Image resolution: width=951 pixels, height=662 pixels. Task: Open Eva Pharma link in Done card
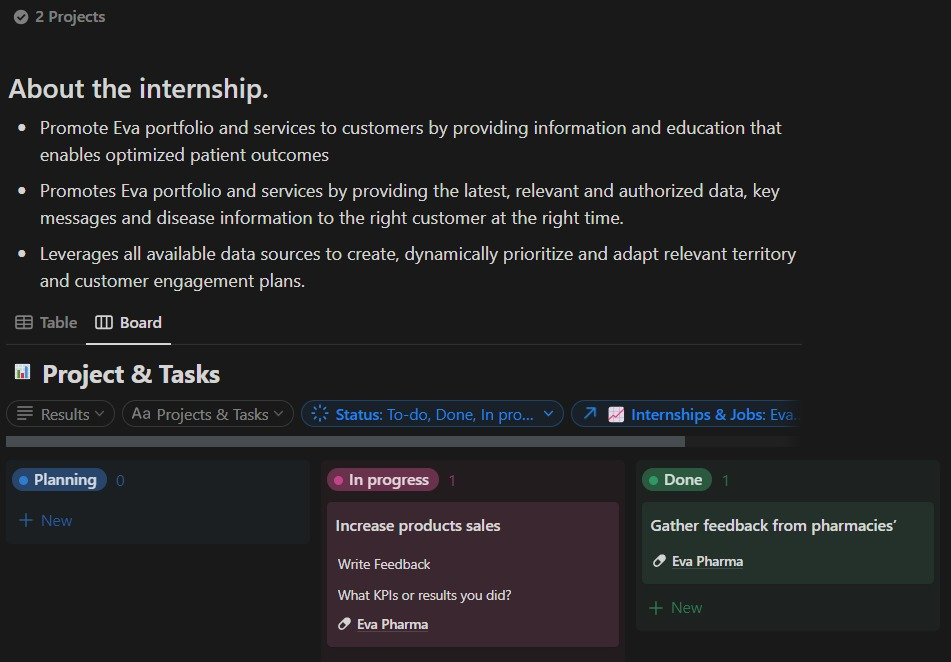click(707, 561)
